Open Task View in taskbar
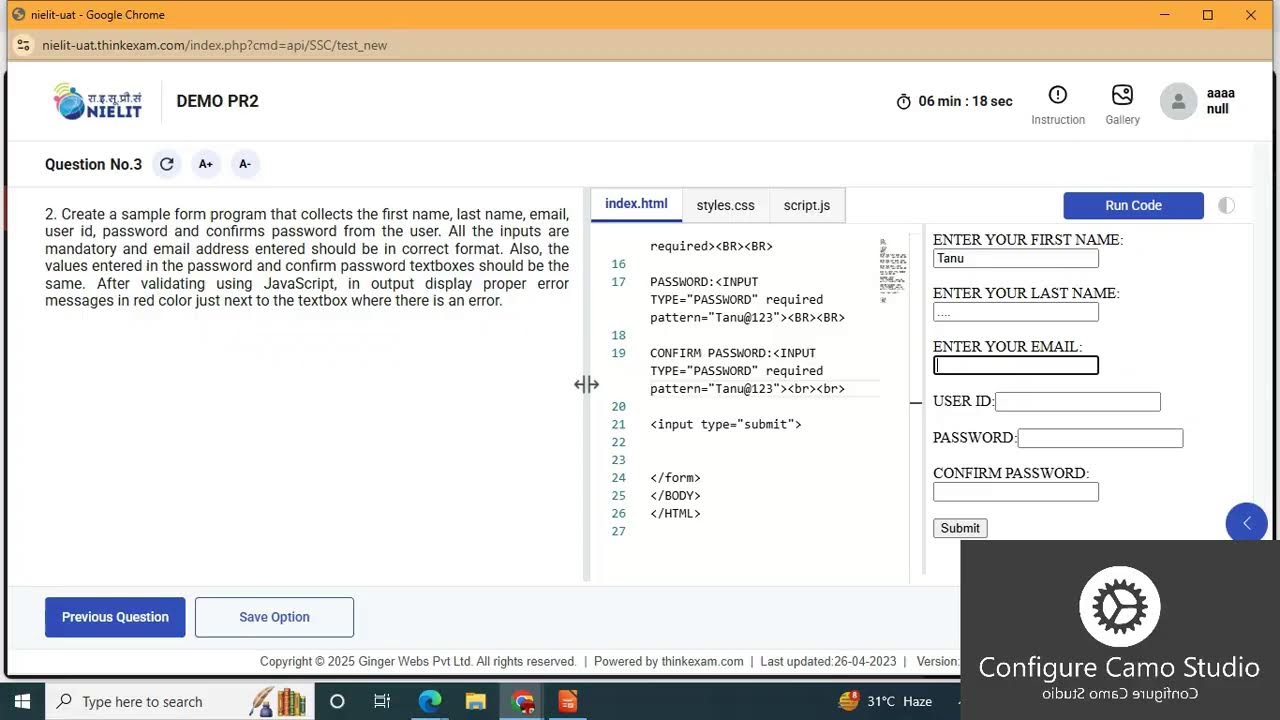This screenshot has width=1280, height=720. tap(382, 701)
